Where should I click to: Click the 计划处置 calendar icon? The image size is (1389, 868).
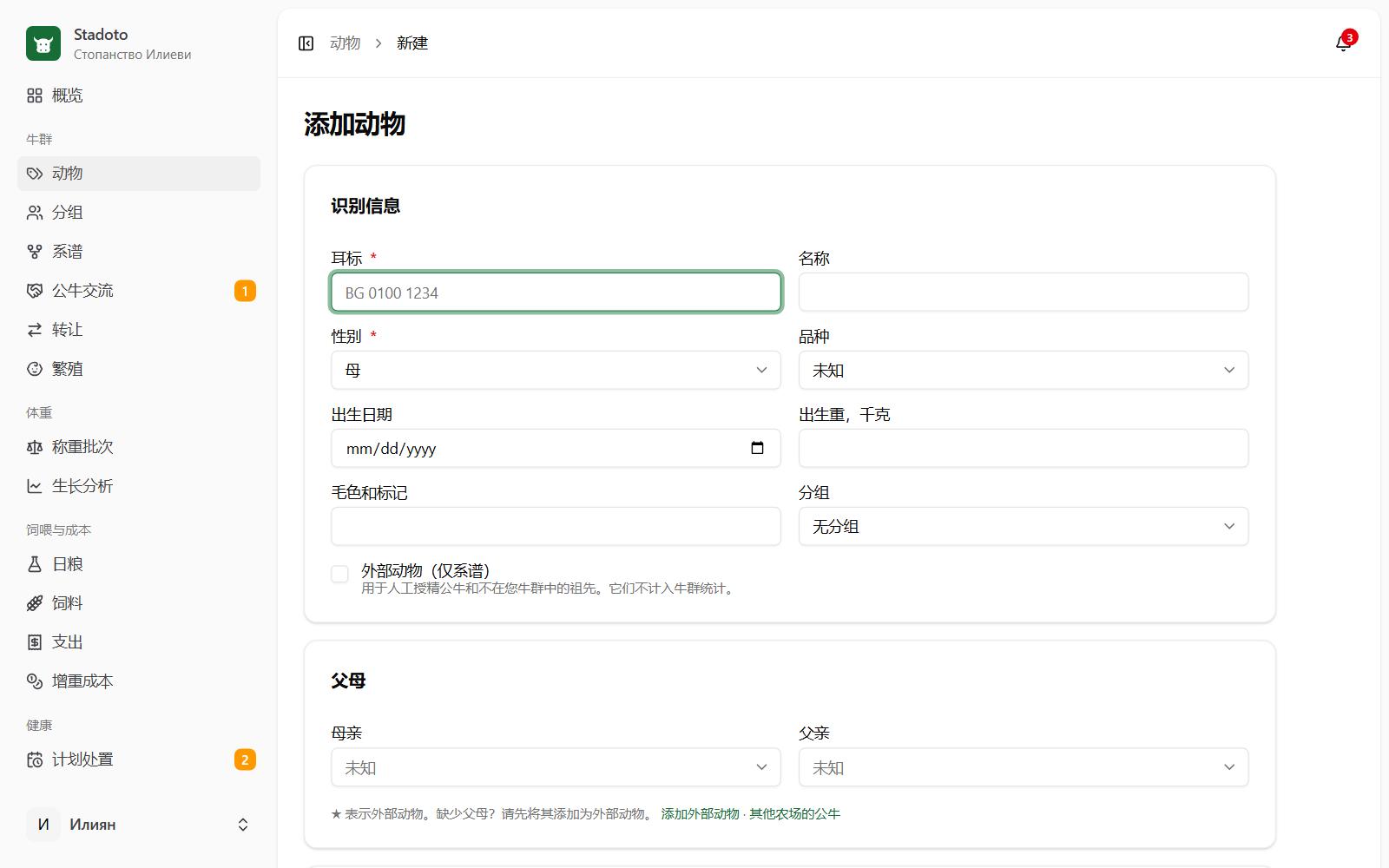[35, 759]
